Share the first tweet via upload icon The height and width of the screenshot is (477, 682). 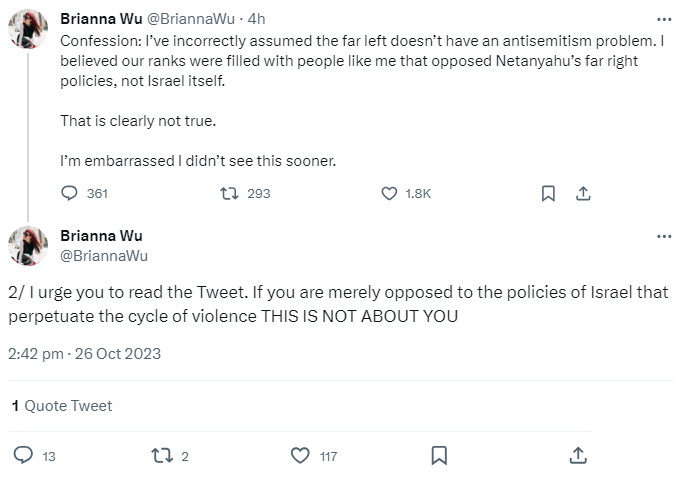[x=583, y=193]
